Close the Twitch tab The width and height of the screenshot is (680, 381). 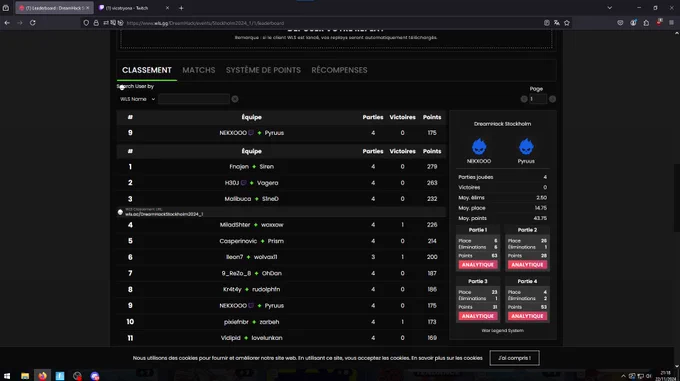click(167, 8)
